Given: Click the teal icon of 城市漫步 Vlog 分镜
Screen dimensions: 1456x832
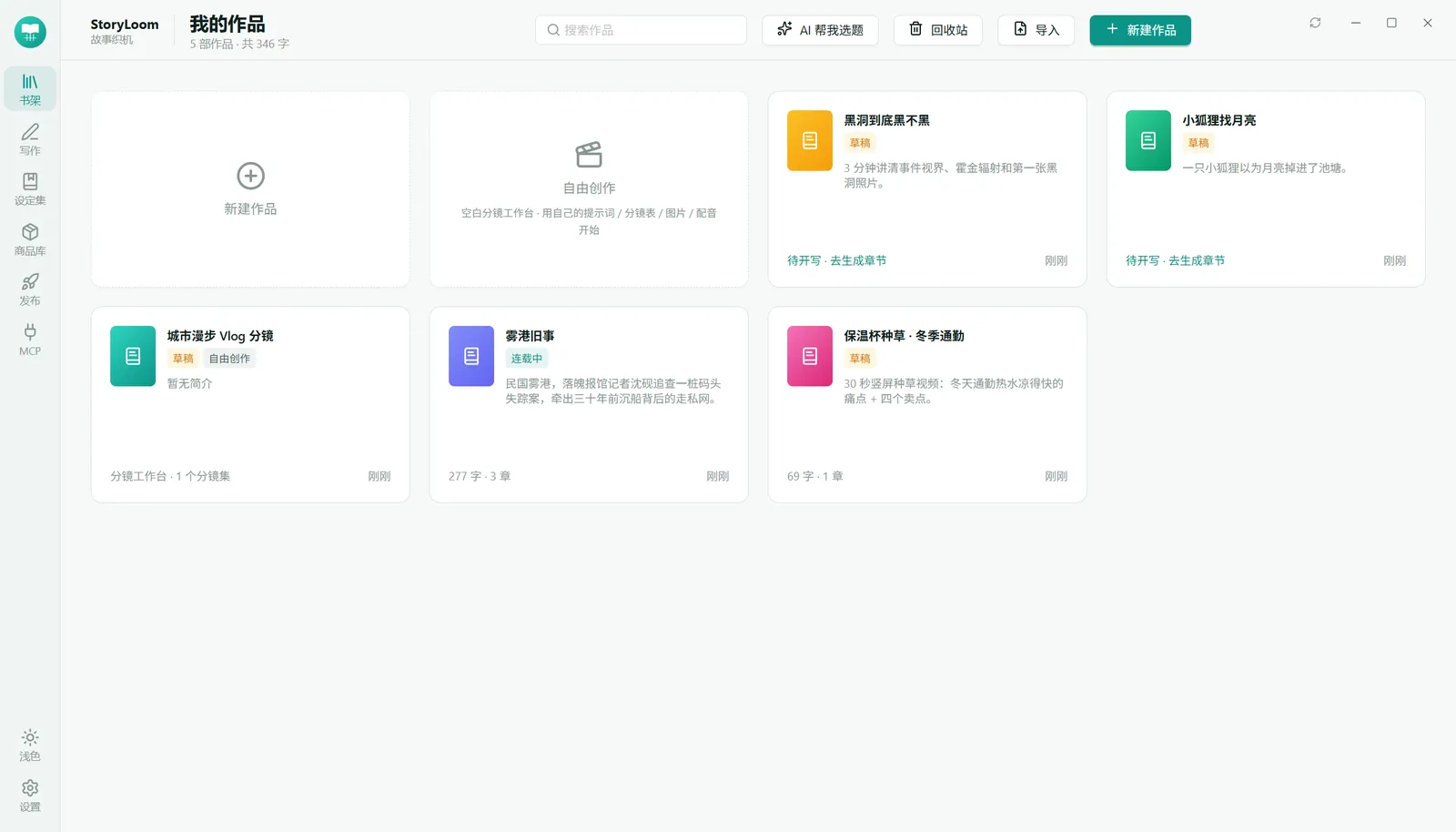Looking at the screenshot, I should tap(133, 356).
